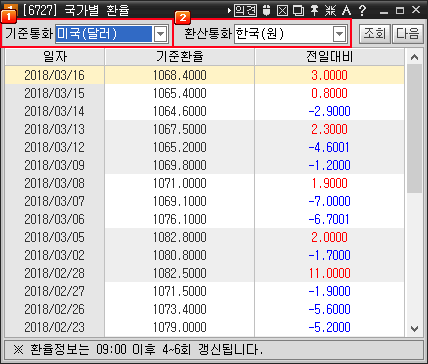
Task: Open help with the question mark icon
Action: (x=362, y=10)
